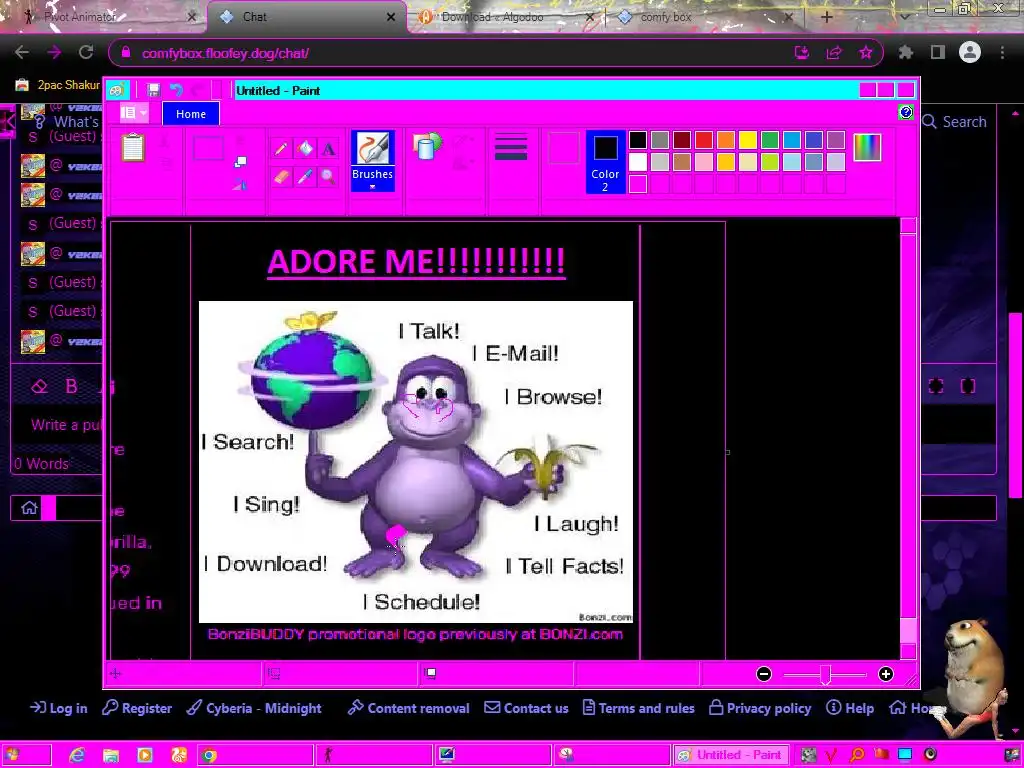Select the Color 2 box

[x=605, y=163]
